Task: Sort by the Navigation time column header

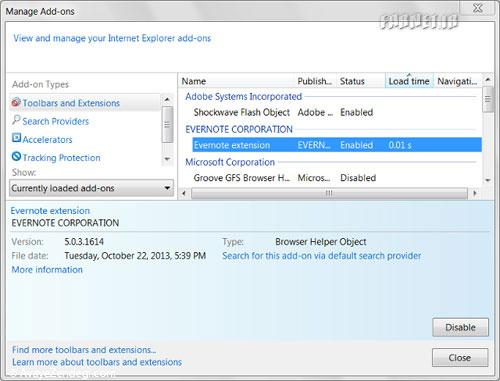Action: 457,81
